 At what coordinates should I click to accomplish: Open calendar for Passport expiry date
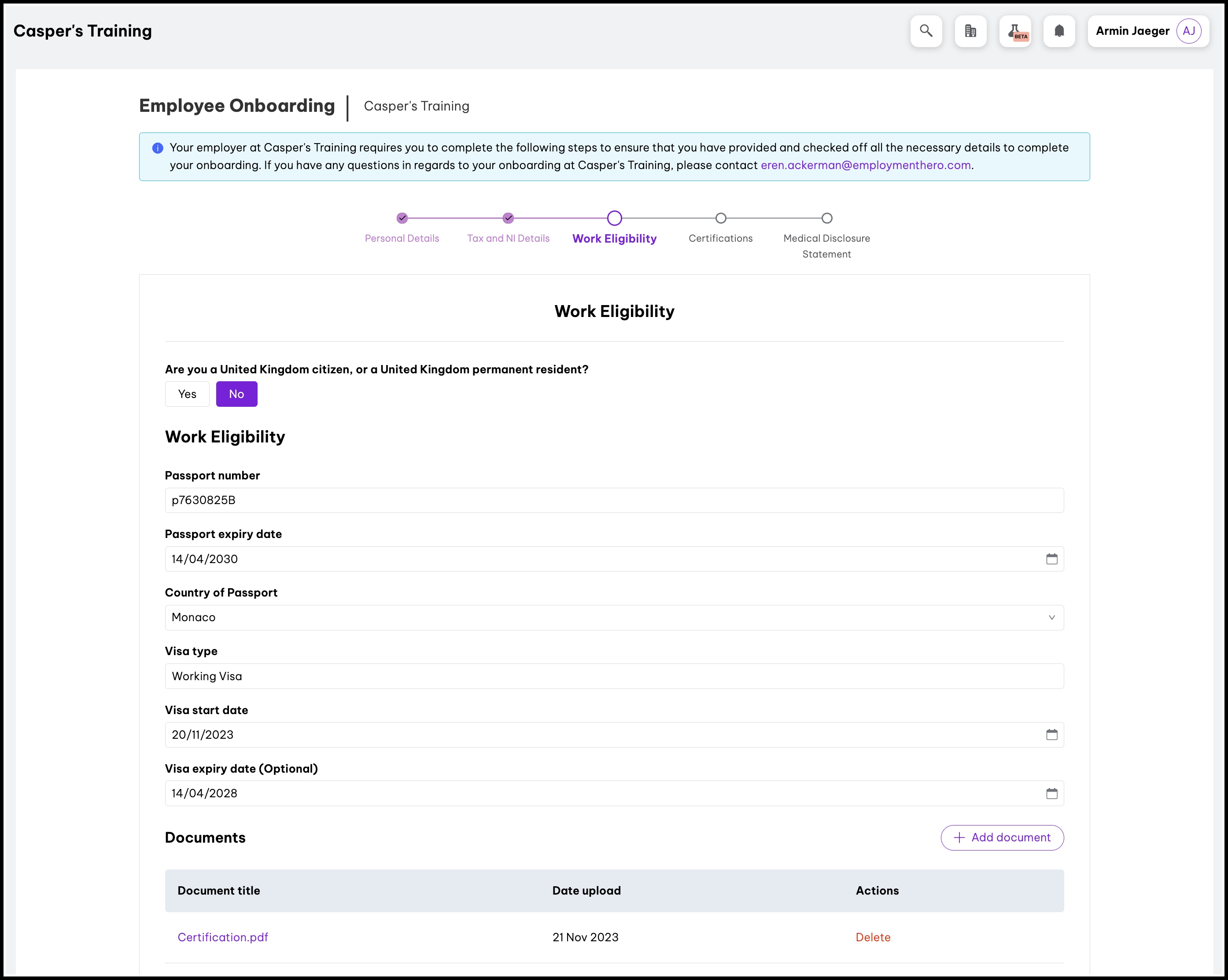pyautogui.click(x=1051, y=559)
